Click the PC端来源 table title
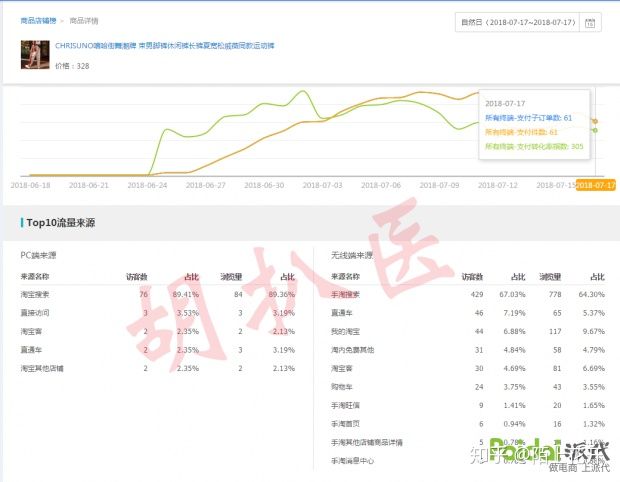Image resolution: width=620 pixels, height=482 pixels. tap(38, 255)
